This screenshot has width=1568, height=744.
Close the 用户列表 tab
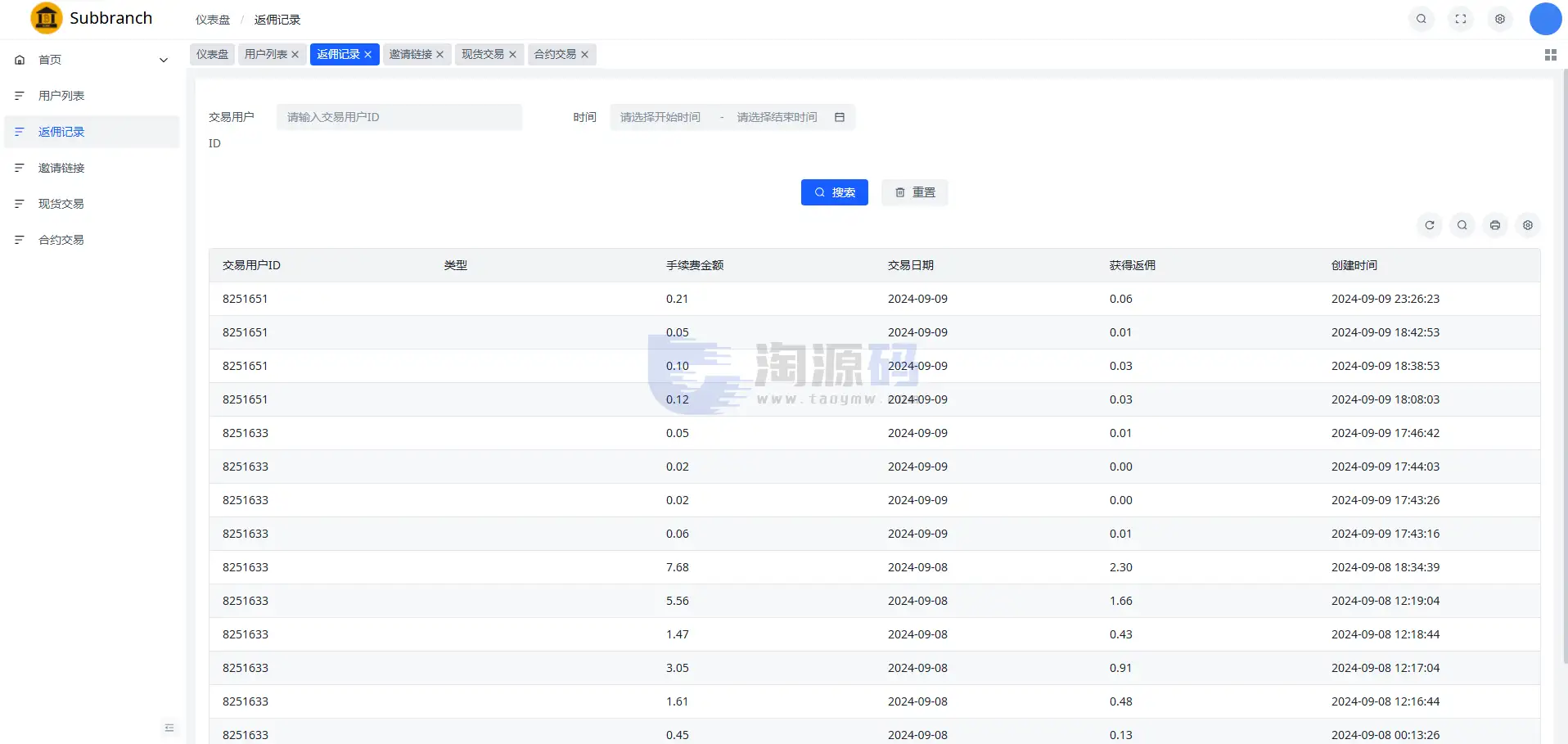[x=295, y=54]
